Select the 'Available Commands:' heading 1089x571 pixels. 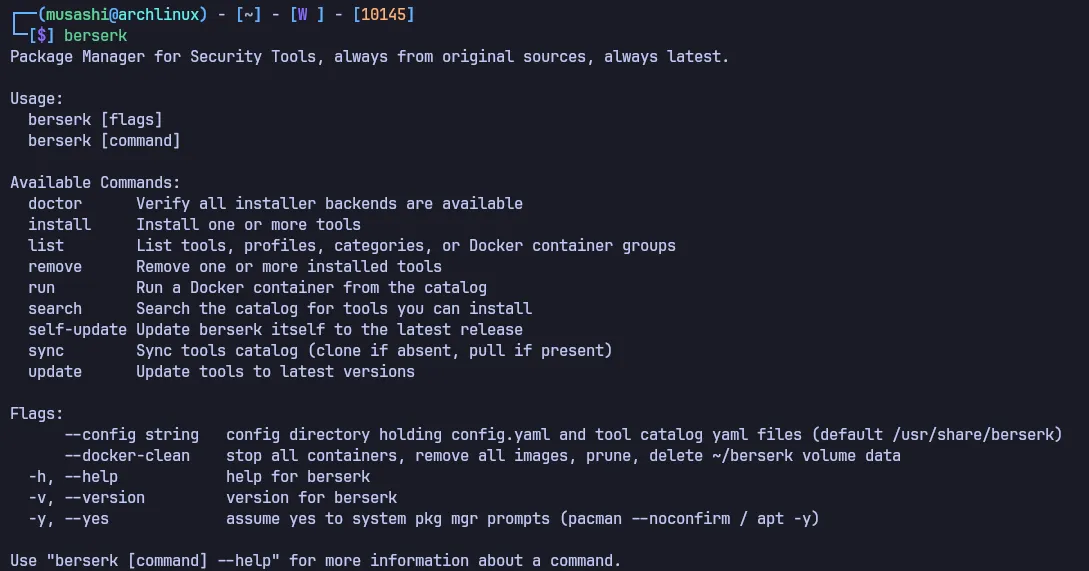(95, 183)
